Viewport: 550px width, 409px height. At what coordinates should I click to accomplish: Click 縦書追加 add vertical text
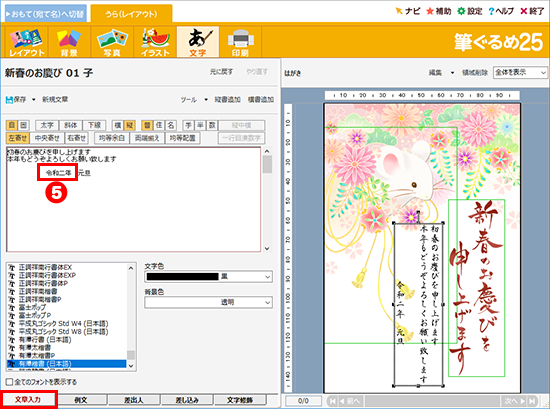tap(228, 100)
